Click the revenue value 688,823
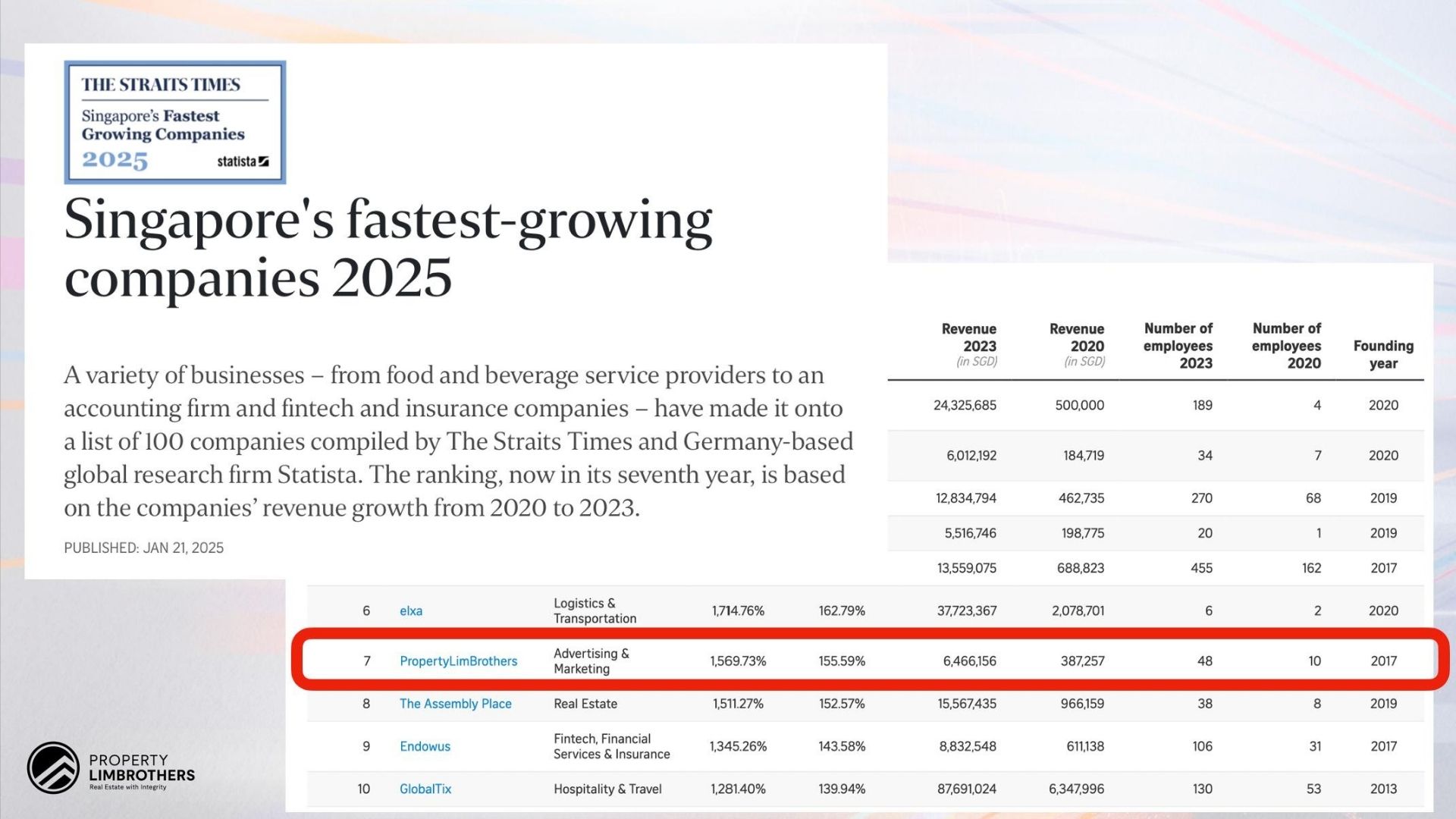Image resolution: width=1456 pixels, height=819 pixels. coord(1080,568)
